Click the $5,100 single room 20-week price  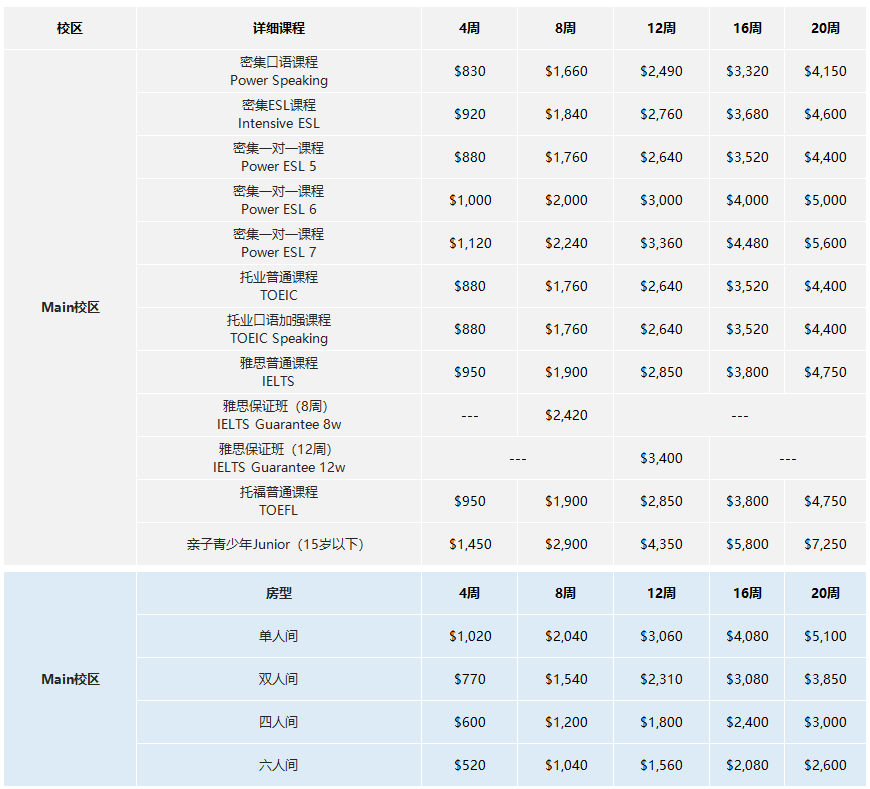(825, 636)
